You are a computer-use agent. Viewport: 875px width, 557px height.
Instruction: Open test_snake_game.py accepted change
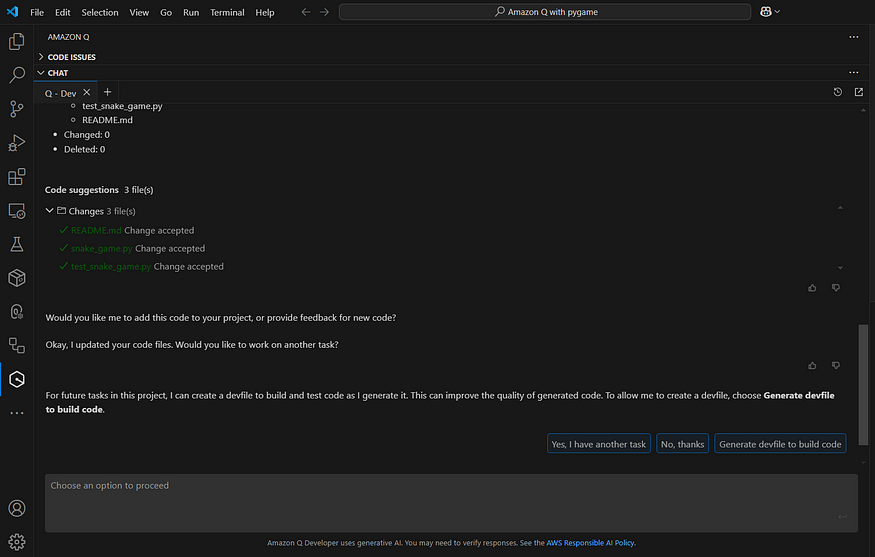[x=111, y=267]
